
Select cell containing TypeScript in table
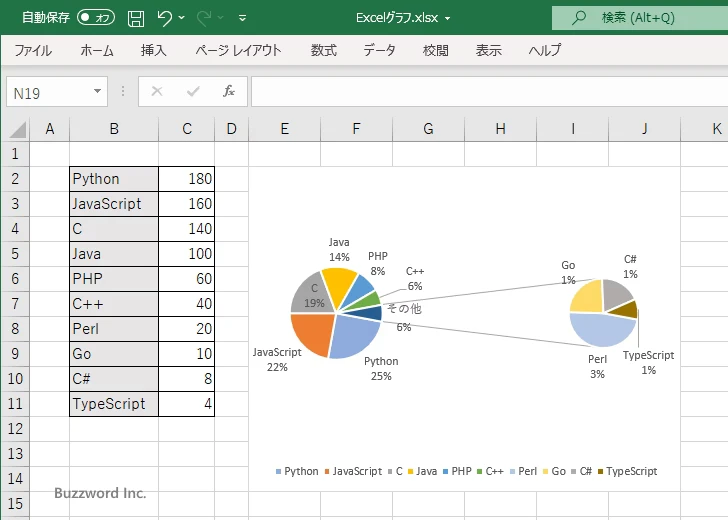click(114, 404)
